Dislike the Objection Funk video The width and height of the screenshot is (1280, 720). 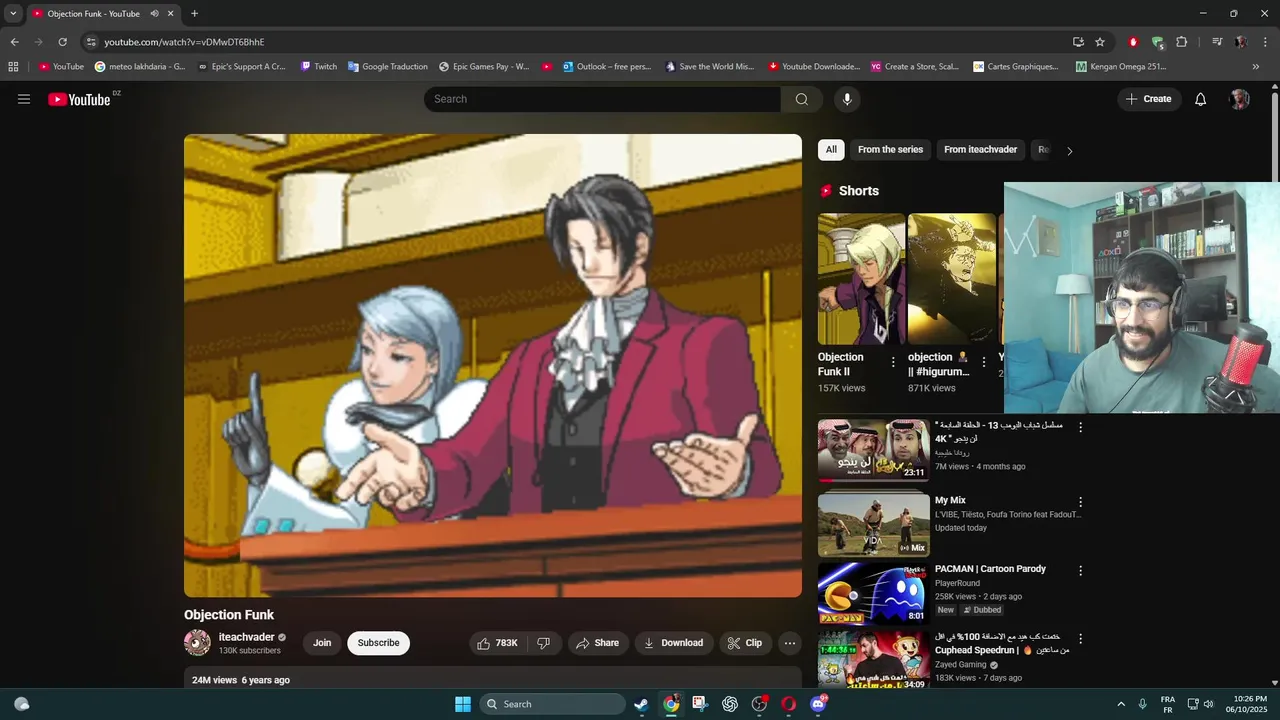pos(544,643)
